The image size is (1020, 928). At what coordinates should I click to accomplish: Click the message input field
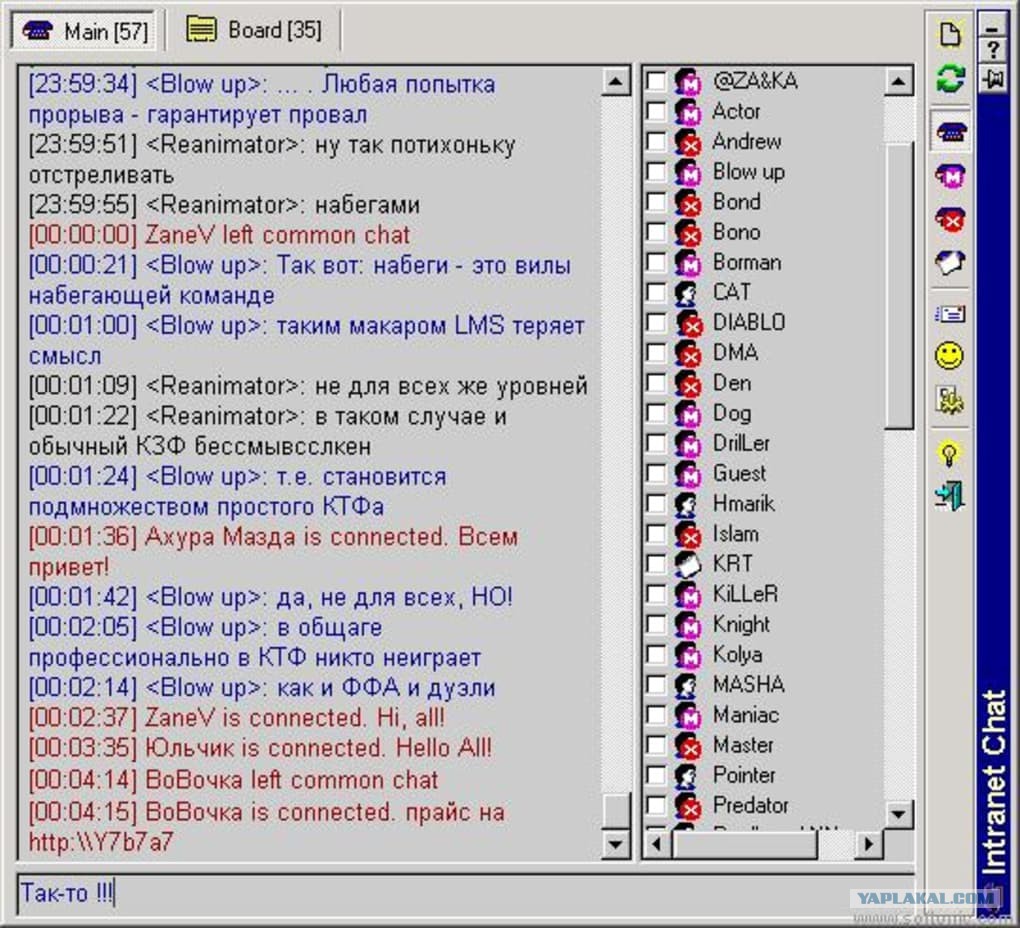(x=464, y=892)
